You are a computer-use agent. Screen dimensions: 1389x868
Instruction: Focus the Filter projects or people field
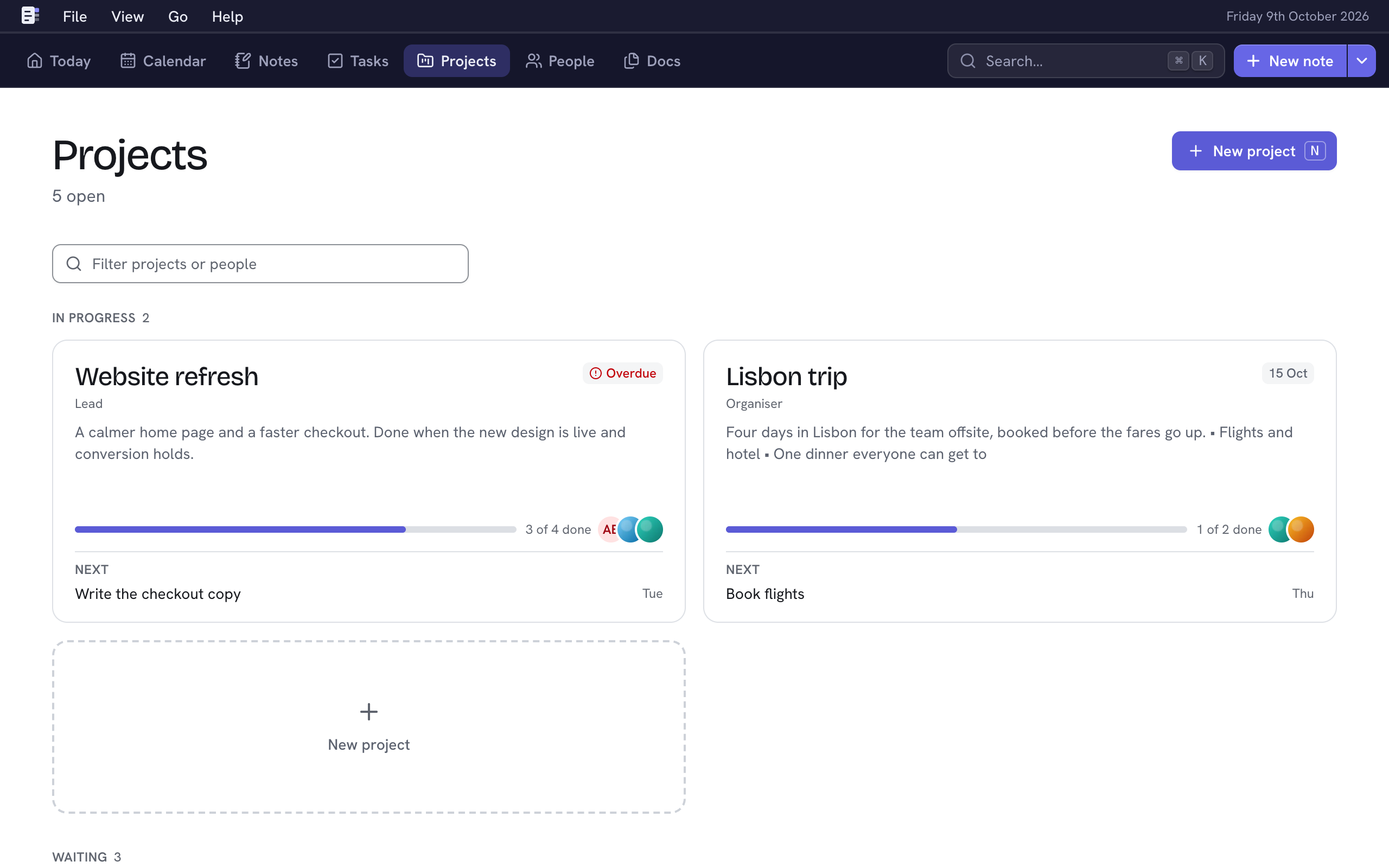[x=260, y=264]
